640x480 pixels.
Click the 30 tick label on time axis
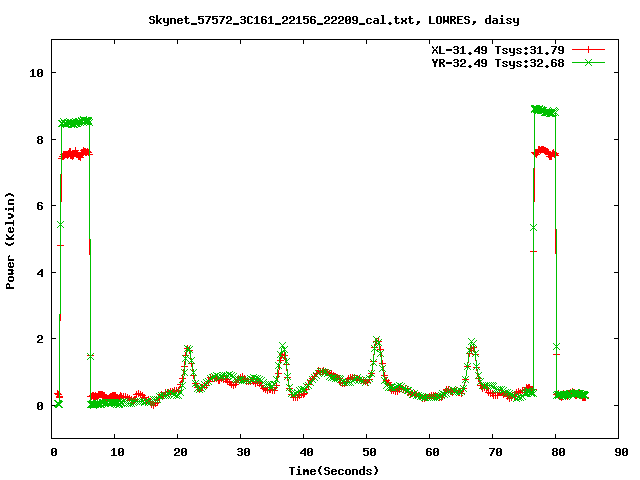(x=241, y=452)
